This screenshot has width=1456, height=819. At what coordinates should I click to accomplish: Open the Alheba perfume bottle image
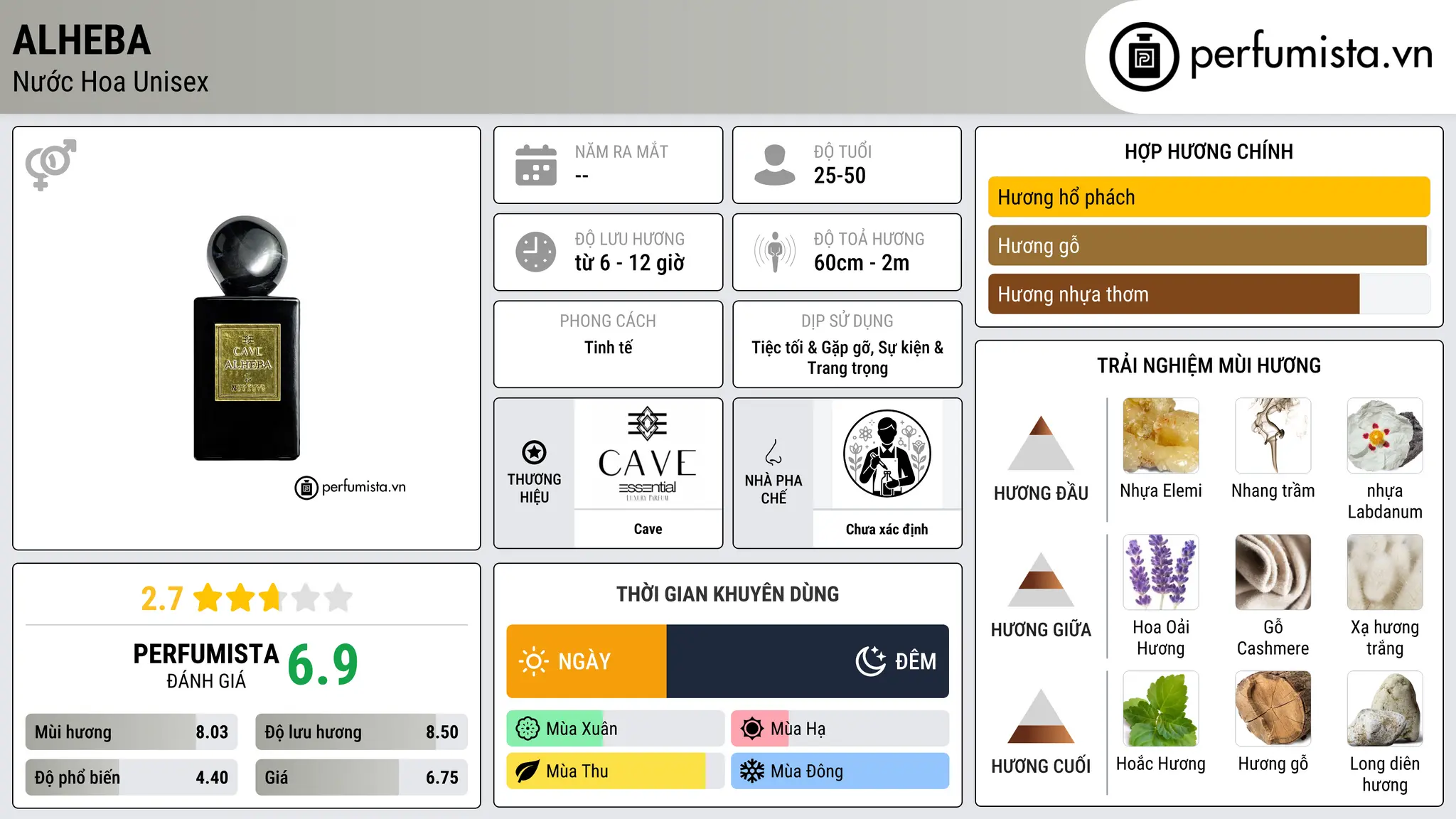[247, 338]
